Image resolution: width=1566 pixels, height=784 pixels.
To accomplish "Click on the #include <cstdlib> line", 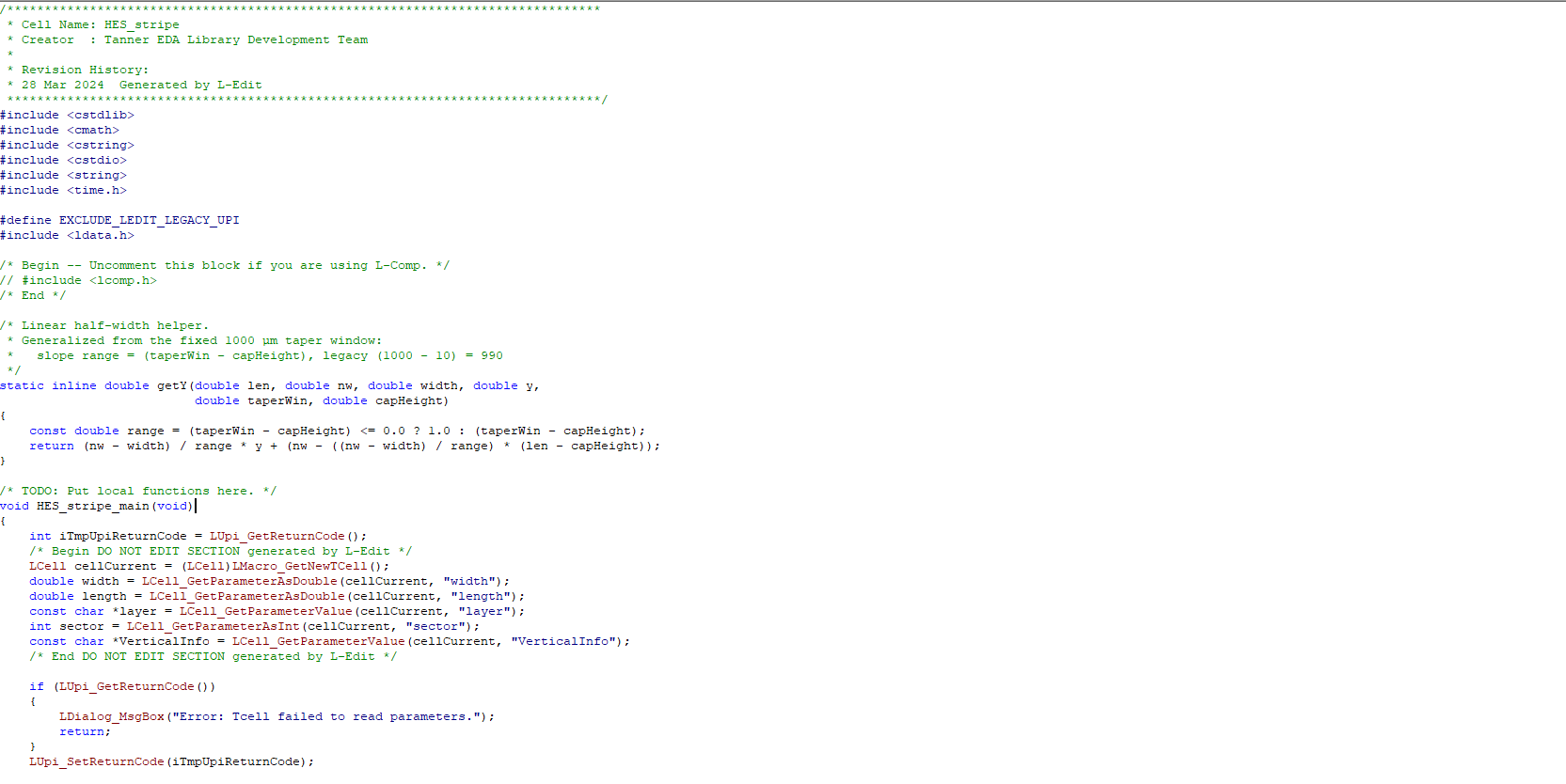I will tap(67, 115).
